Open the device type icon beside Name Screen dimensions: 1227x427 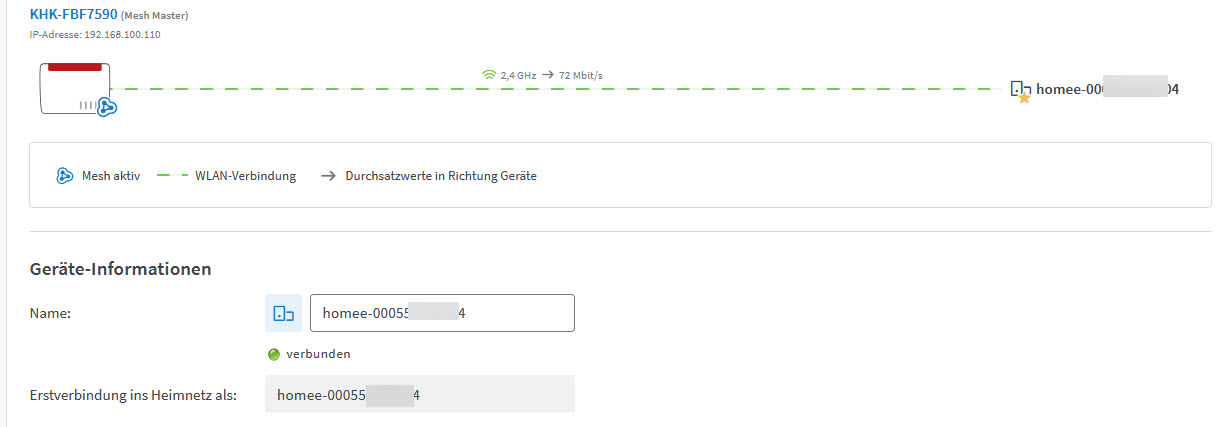(283, 313)
